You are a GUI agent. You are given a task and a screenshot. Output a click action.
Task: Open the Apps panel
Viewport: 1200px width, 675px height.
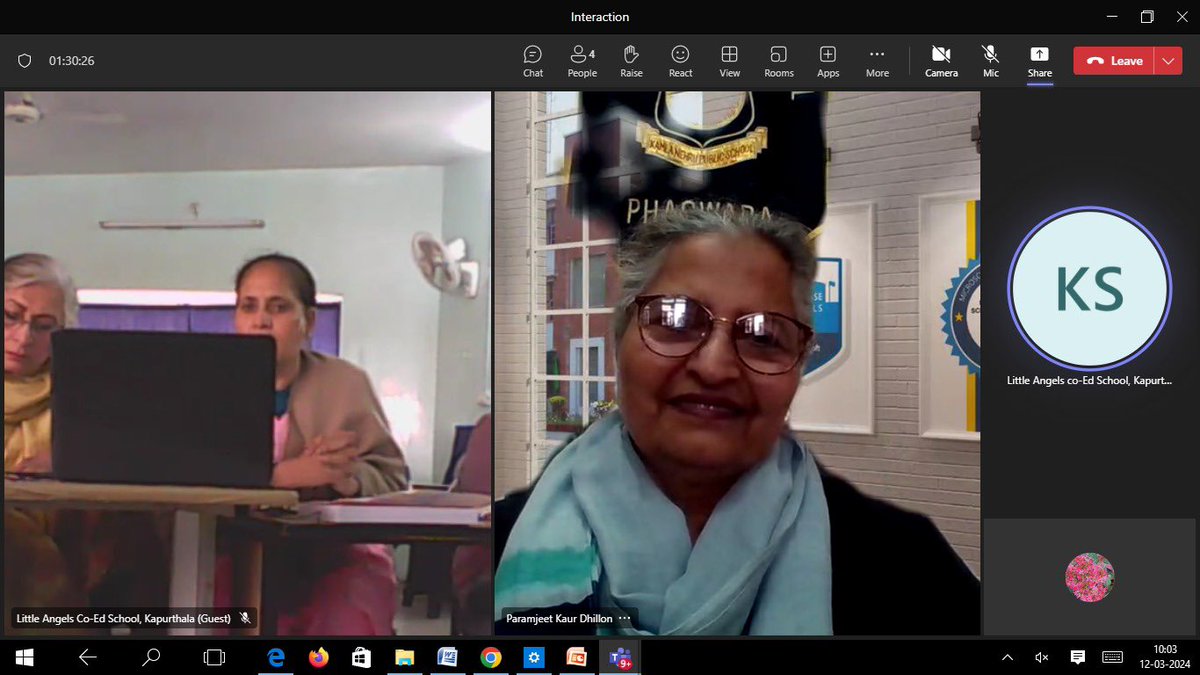coord(827,60)
